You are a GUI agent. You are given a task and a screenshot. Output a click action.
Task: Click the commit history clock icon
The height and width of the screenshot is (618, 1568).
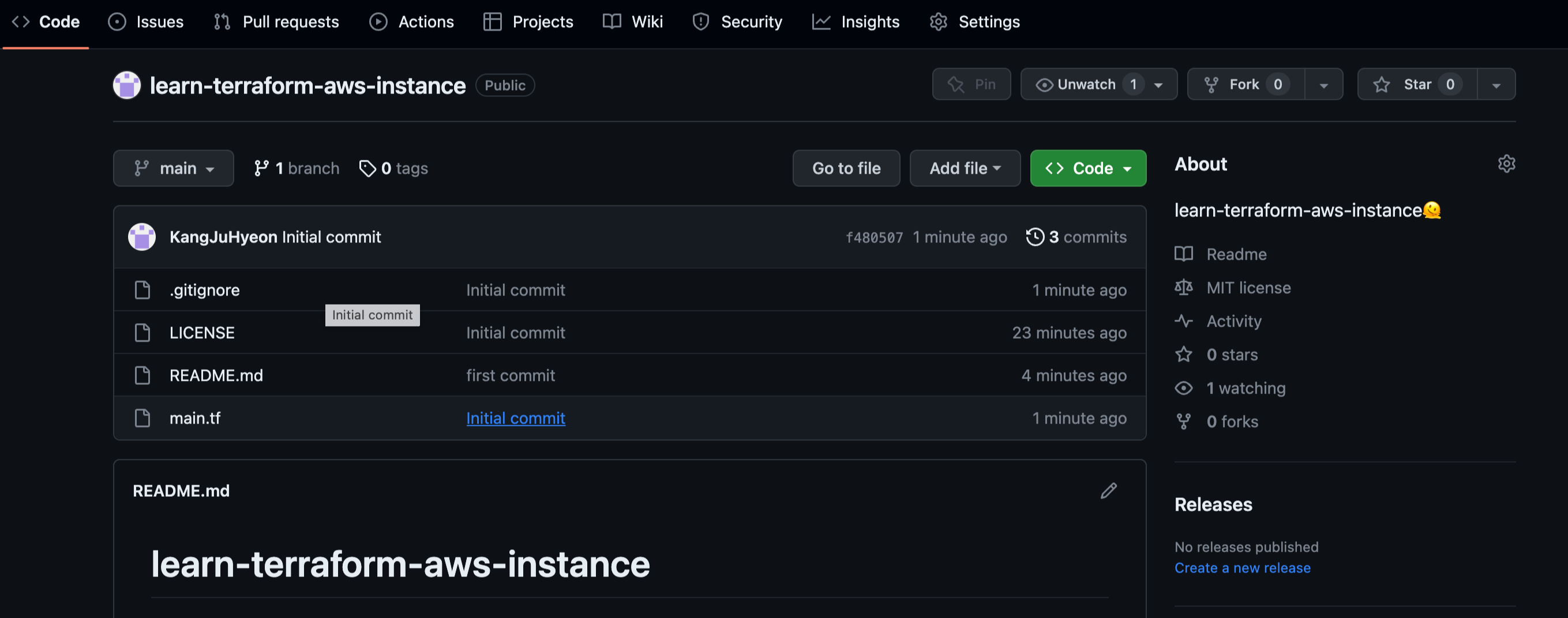(1035, 237)
